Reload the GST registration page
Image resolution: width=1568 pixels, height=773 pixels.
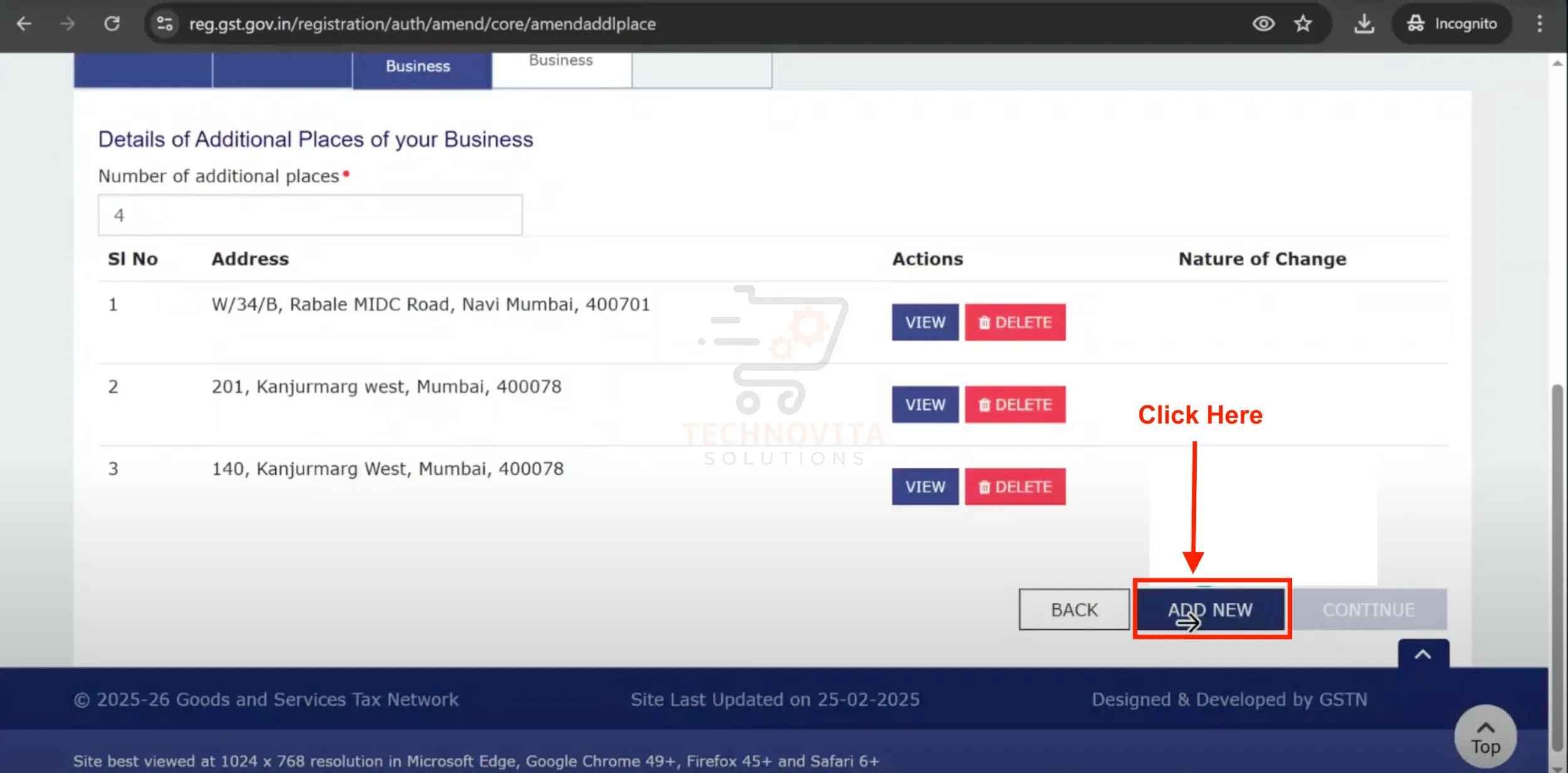click(x=112, y=24)
